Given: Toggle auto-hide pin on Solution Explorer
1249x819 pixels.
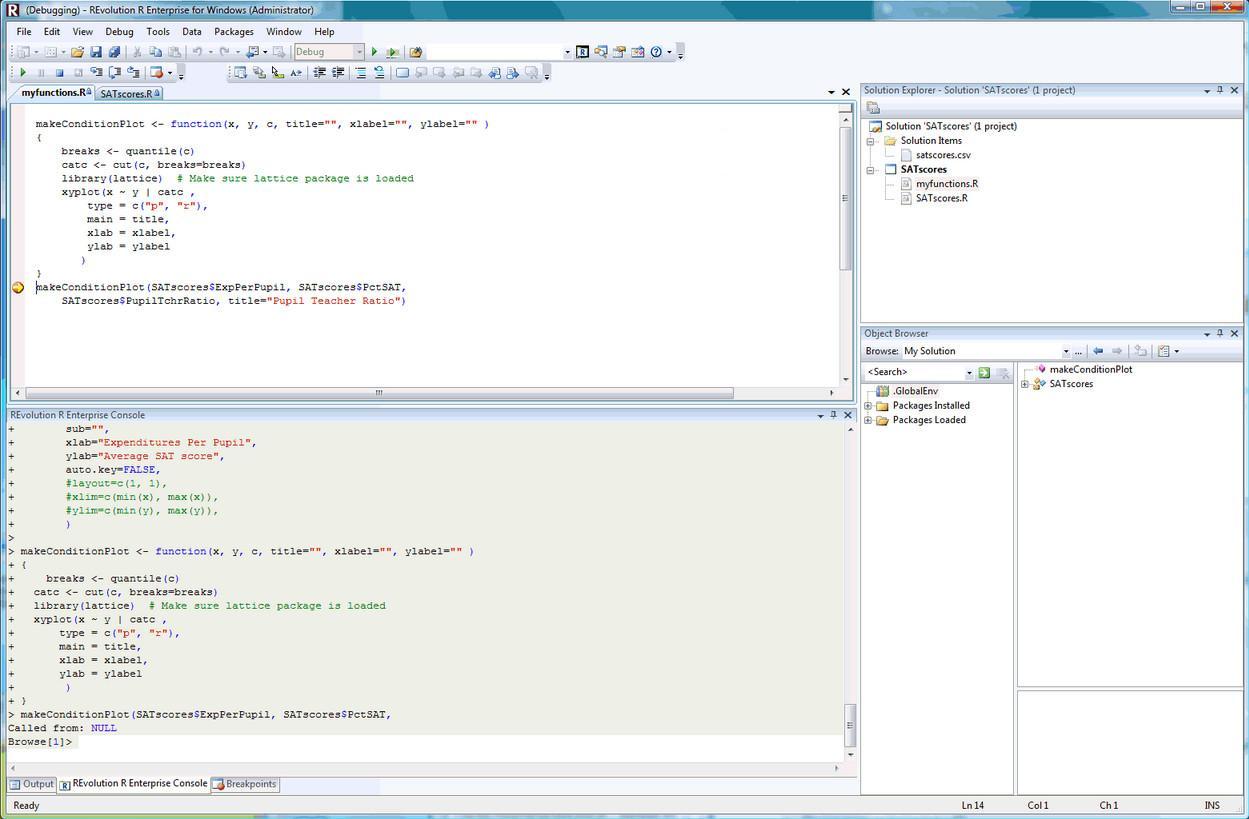Looking at the screenshot, I should click(x=1219, y=92).
